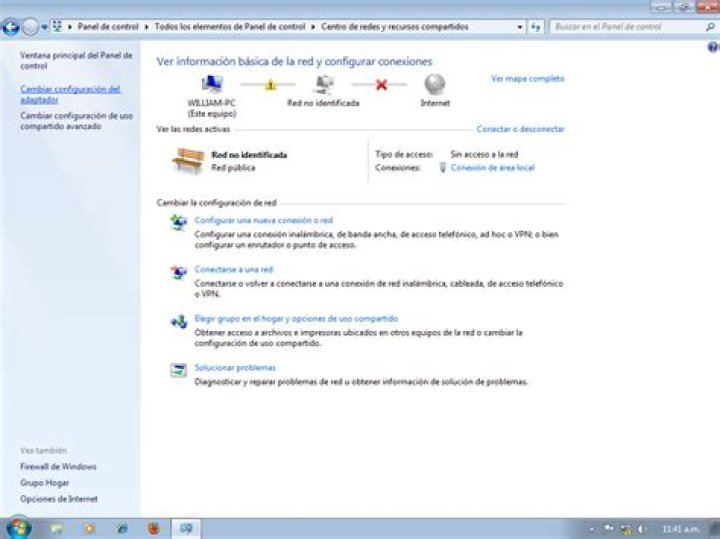Open the address bar history dropdown
This screenshot has height=539, width=720.
[x=519, y=27]
